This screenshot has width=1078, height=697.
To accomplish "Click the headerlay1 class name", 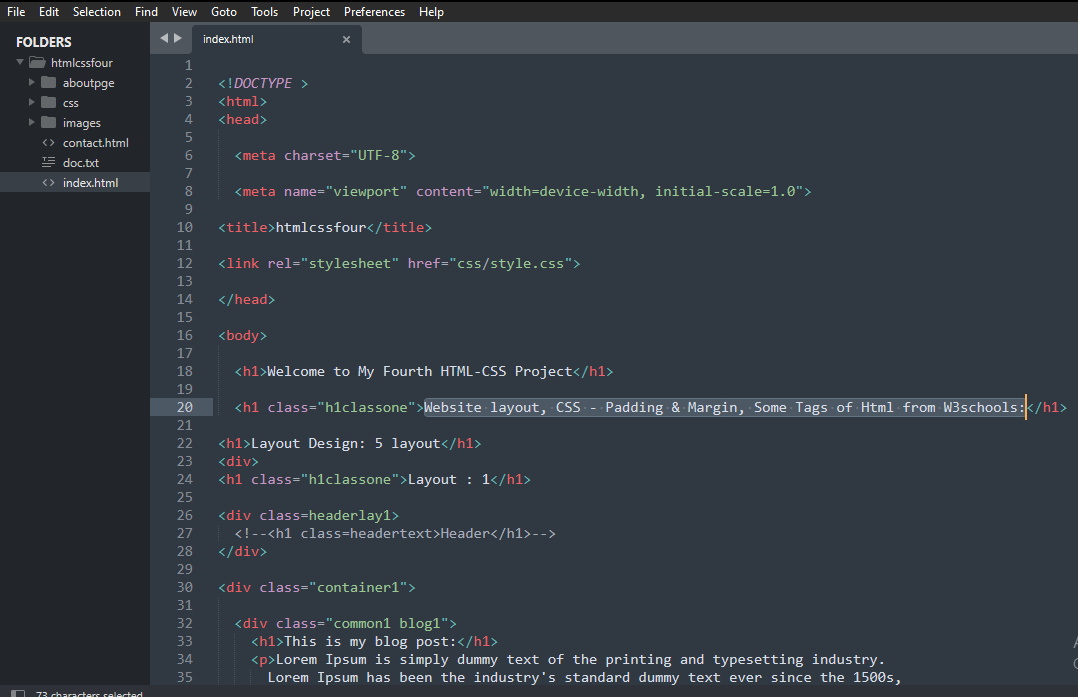I will tap(350, 516).
